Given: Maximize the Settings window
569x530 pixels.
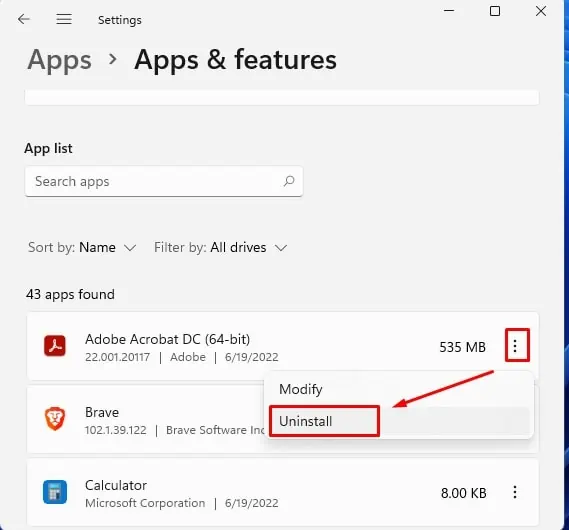Looking at the screenshot, I should 495,11.
